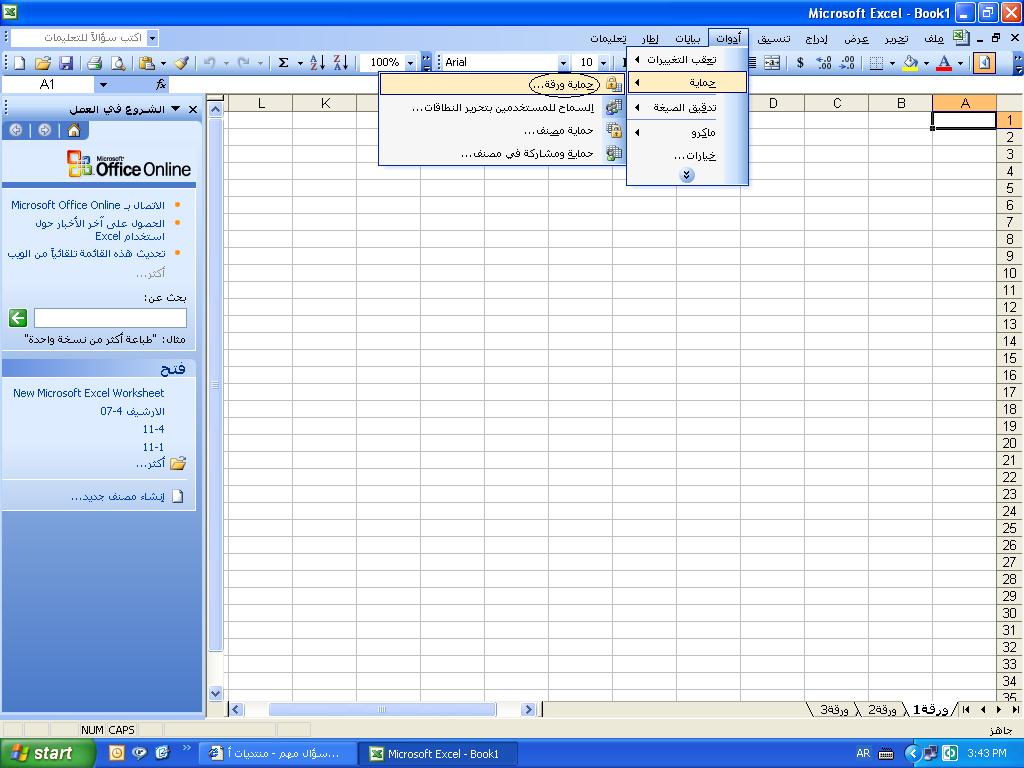This screenshot has width=1024, height=768.
Task: Expand the Tools menu with the double chevron
Action: pyautogui.click(x=686, y=175)
